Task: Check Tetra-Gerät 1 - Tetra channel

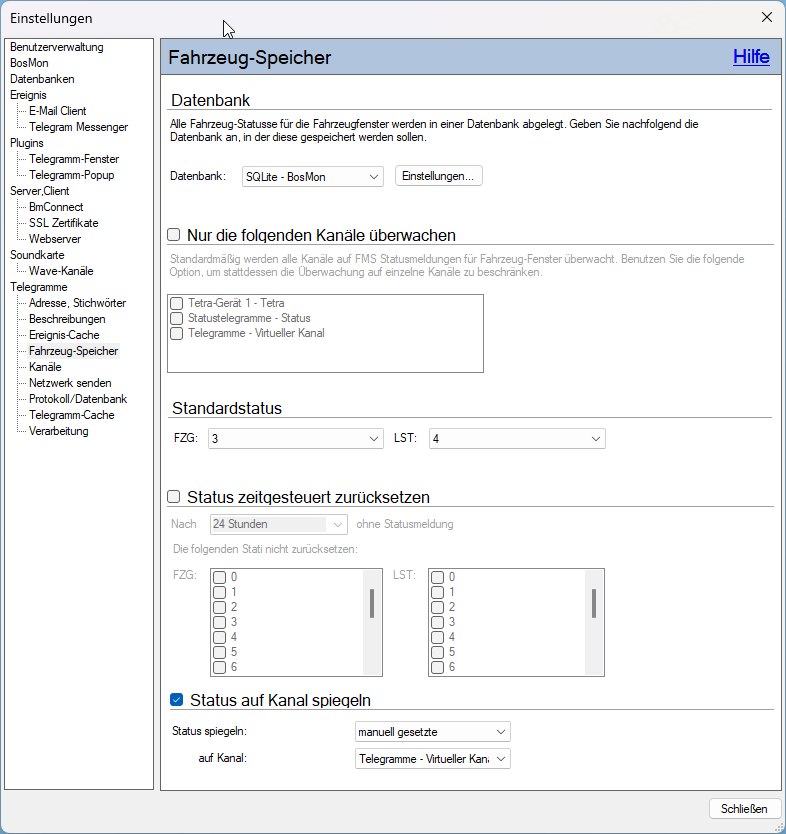Action: [177, 303]
